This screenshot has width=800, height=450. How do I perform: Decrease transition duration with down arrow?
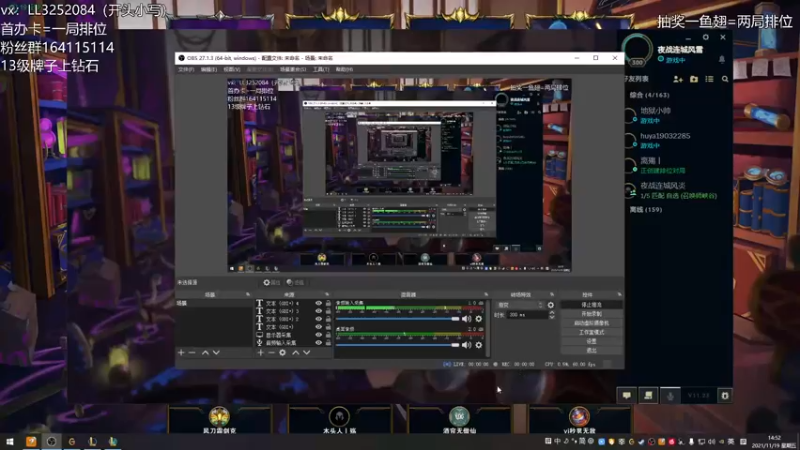tap(552, 317)
